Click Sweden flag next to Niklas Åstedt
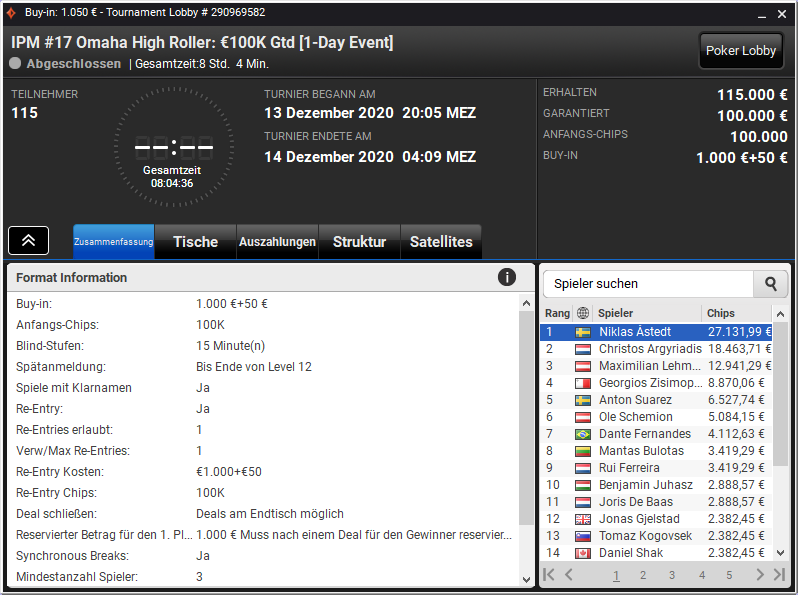The width and height of the screenshot is (798, 595). [x=583, y=332]
